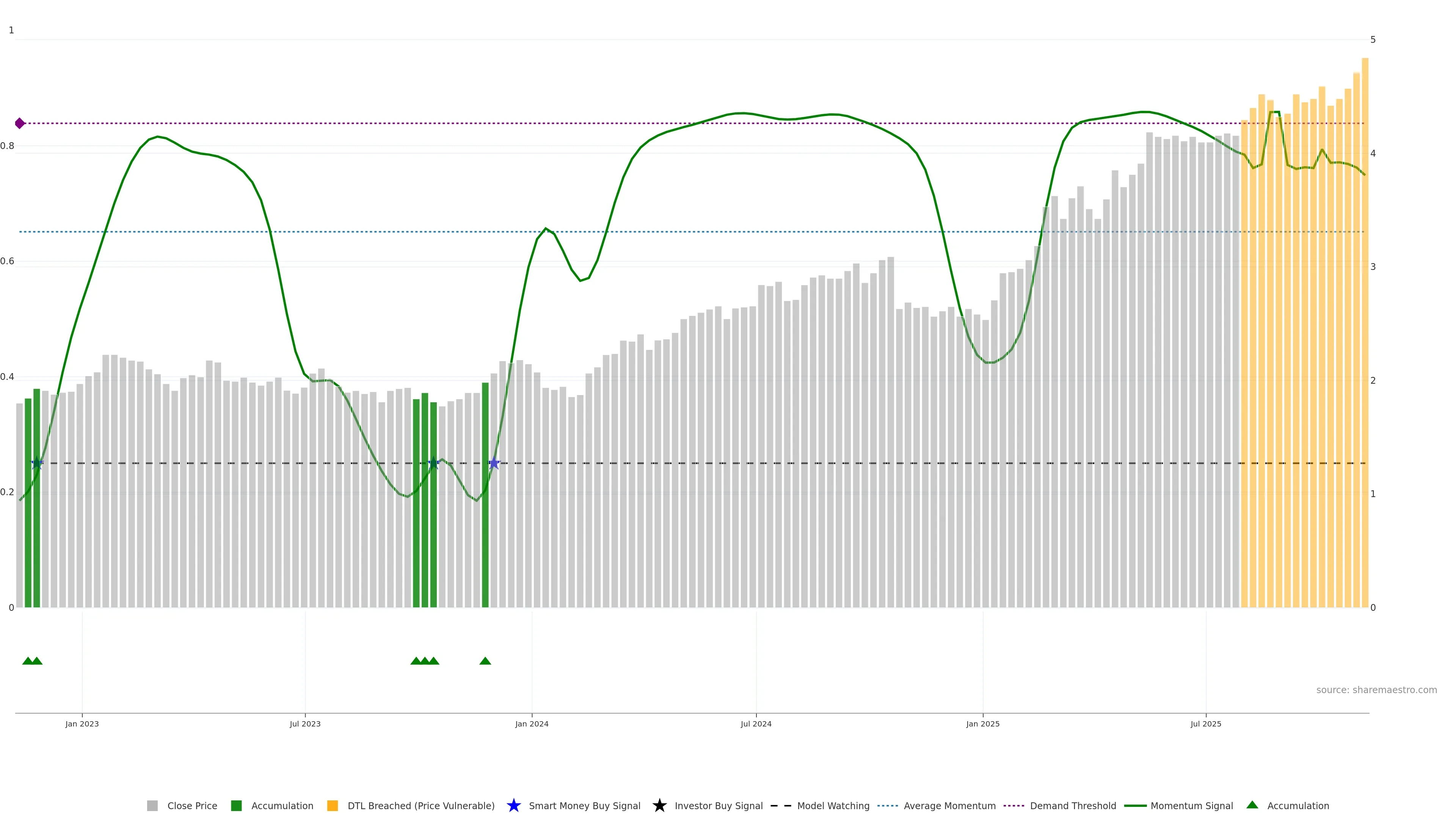Click the orange DTL Breached legend square

click(333, 805)
